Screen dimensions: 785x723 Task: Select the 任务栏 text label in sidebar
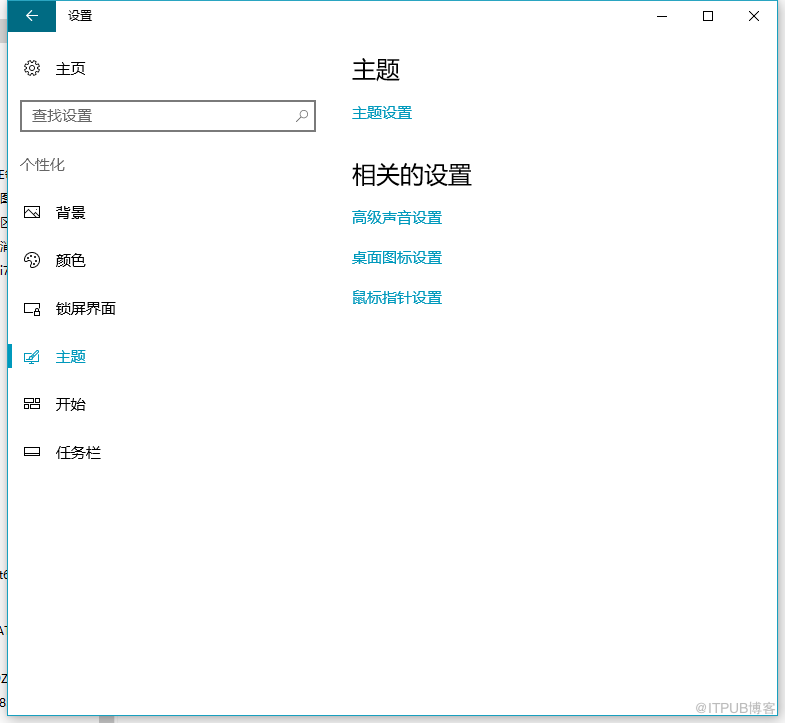(x=79, y=453)
